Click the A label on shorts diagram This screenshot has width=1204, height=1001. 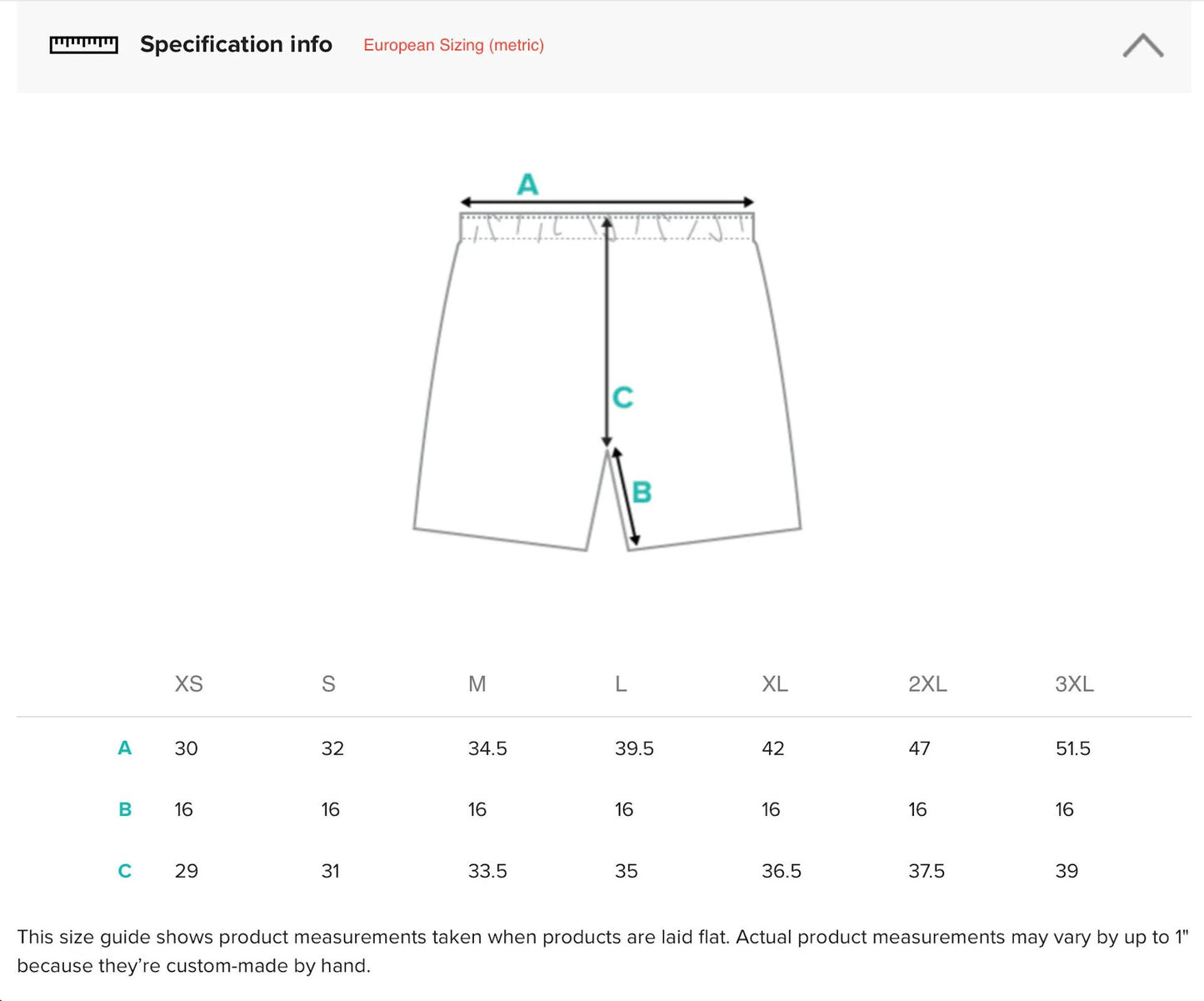coord(527,184)
